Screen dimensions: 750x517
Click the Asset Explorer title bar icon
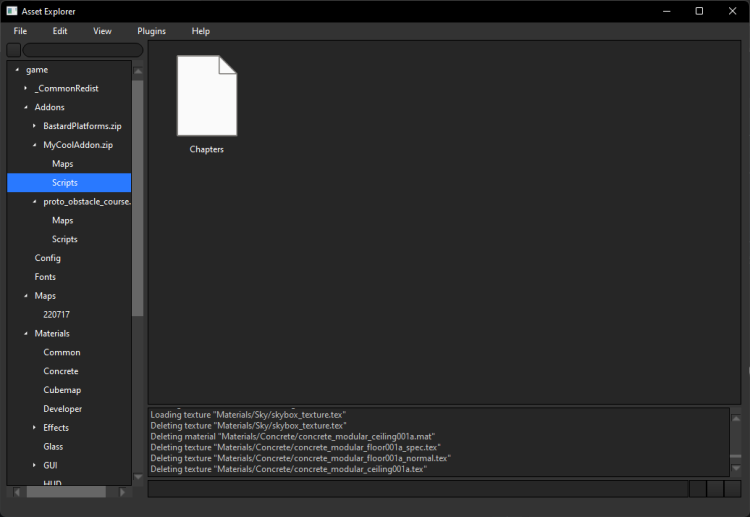(12, 11)
